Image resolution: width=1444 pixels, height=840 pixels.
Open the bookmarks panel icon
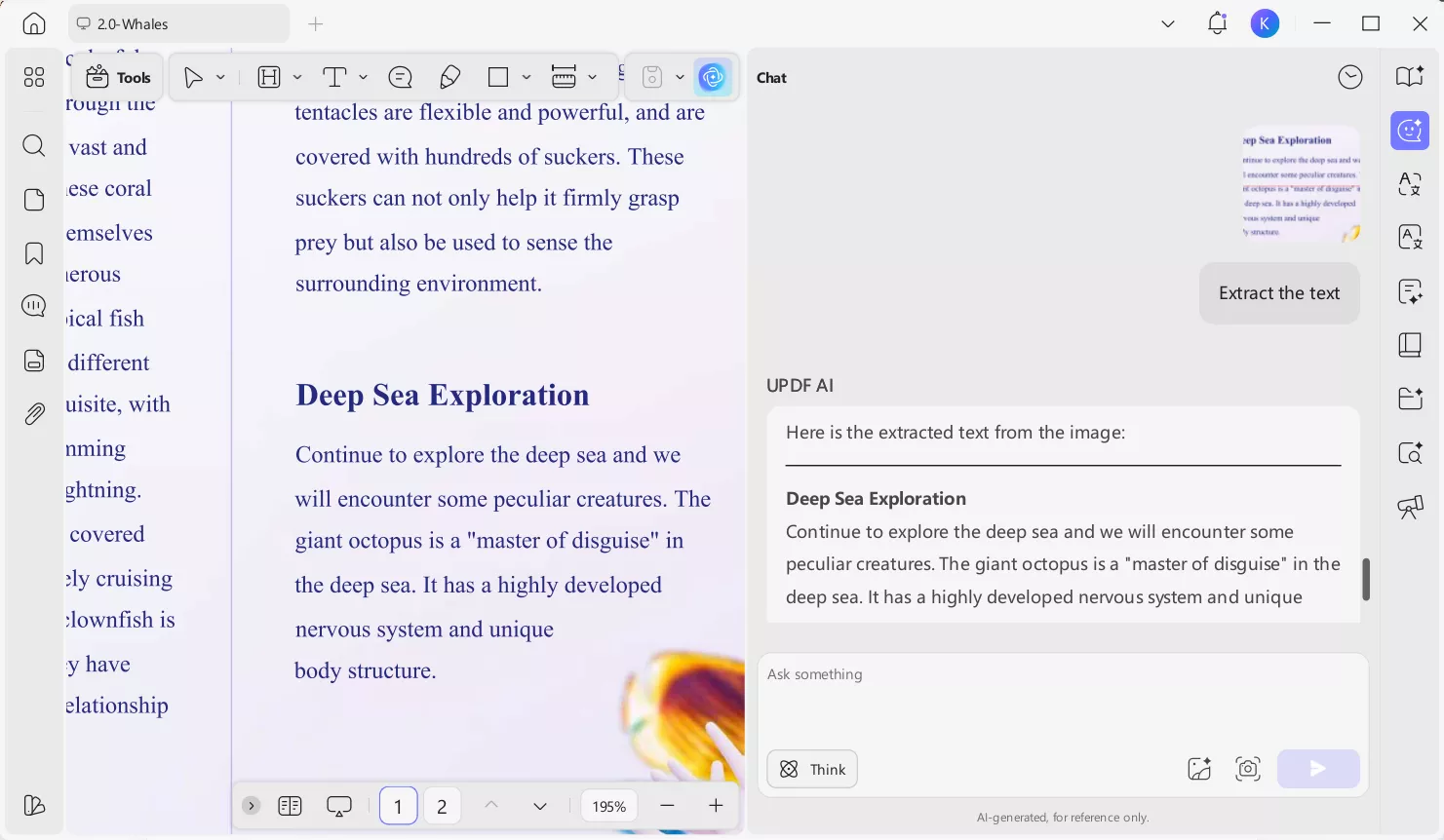coord(34,254)
